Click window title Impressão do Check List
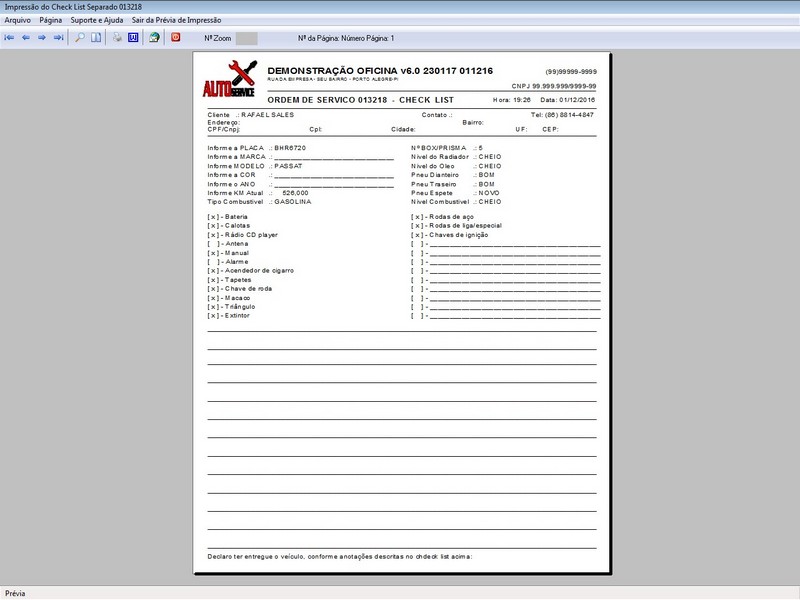 coord(73,7)
